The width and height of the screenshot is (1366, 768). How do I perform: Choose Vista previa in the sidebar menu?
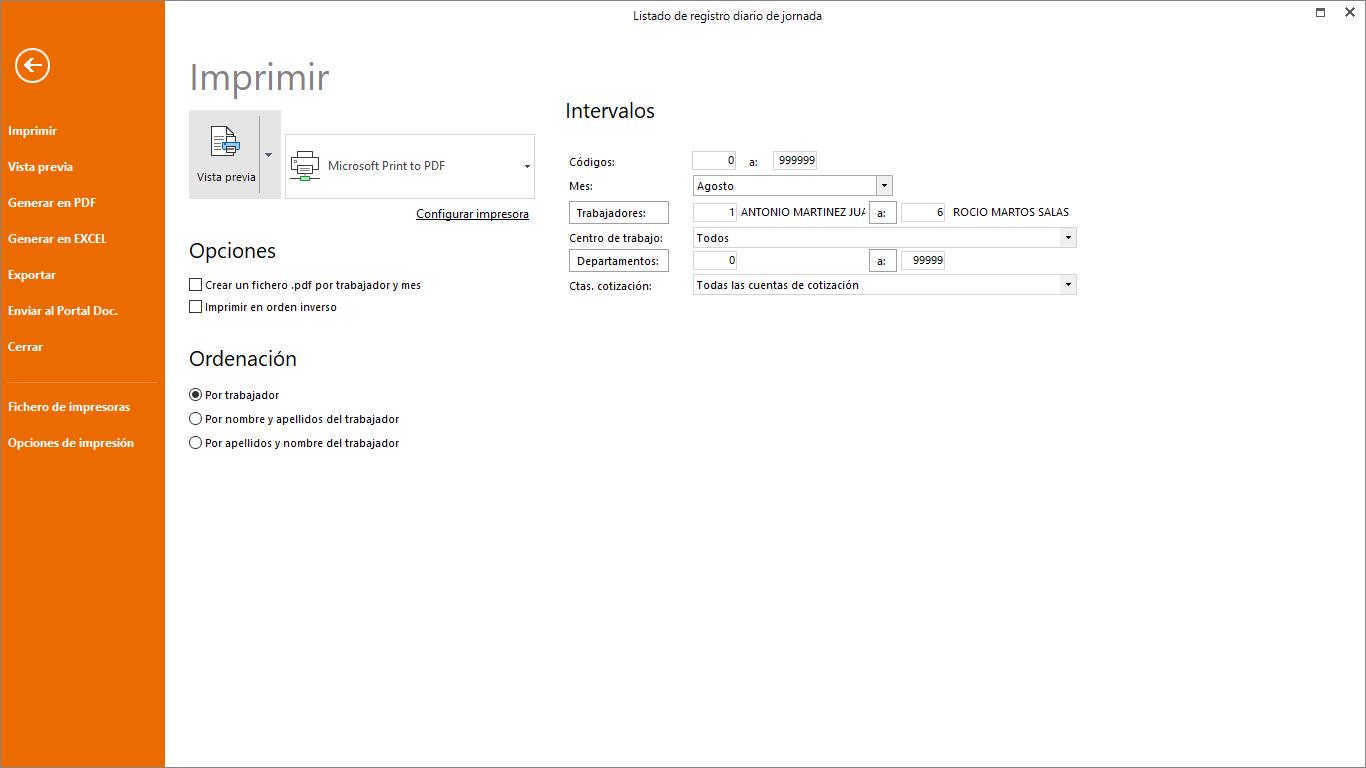click(x=40, y=167)
